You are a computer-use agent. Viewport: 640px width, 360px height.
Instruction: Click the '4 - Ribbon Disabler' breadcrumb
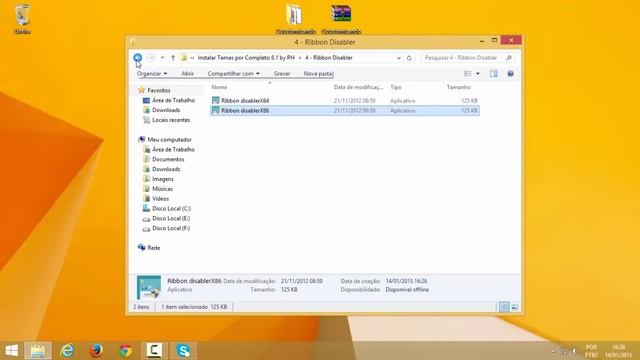(x=329, y=58)
